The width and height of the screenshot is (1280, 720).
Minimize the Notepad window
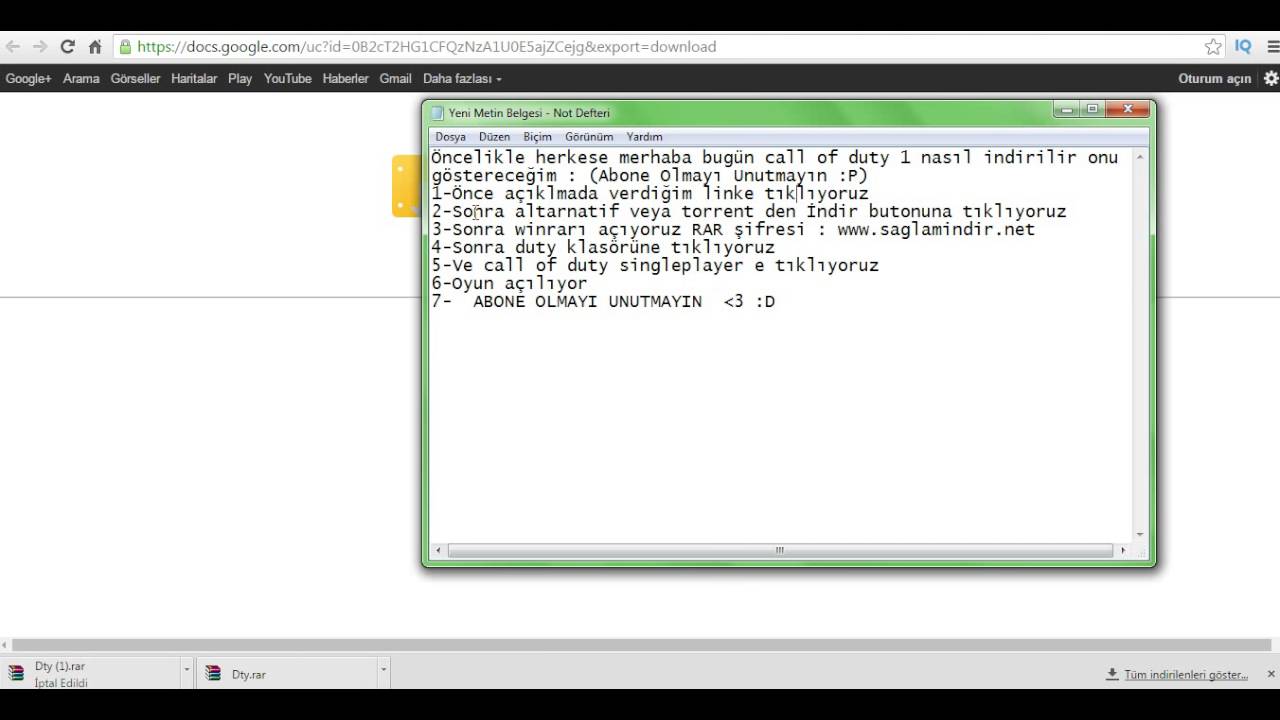[1066, 110]
